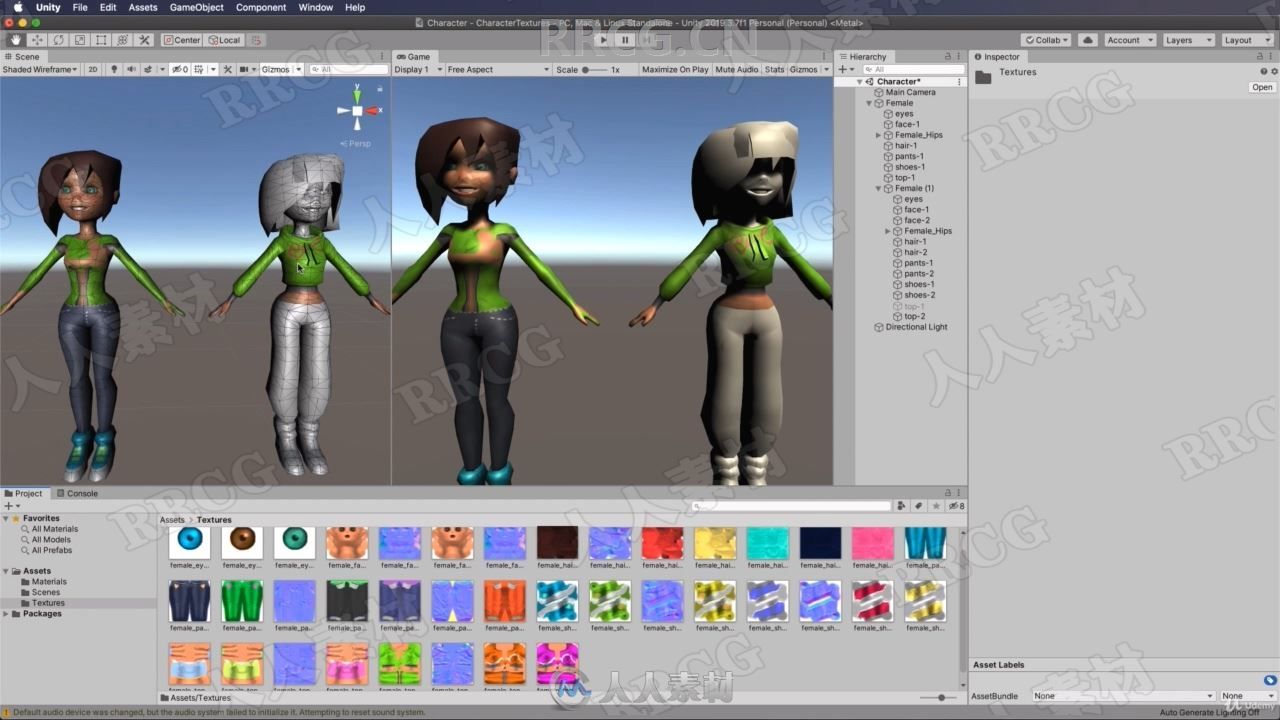This screenshot has height=720, width=1280.
Task: Toggle Local handle rotation button
Action: point(224,40)
